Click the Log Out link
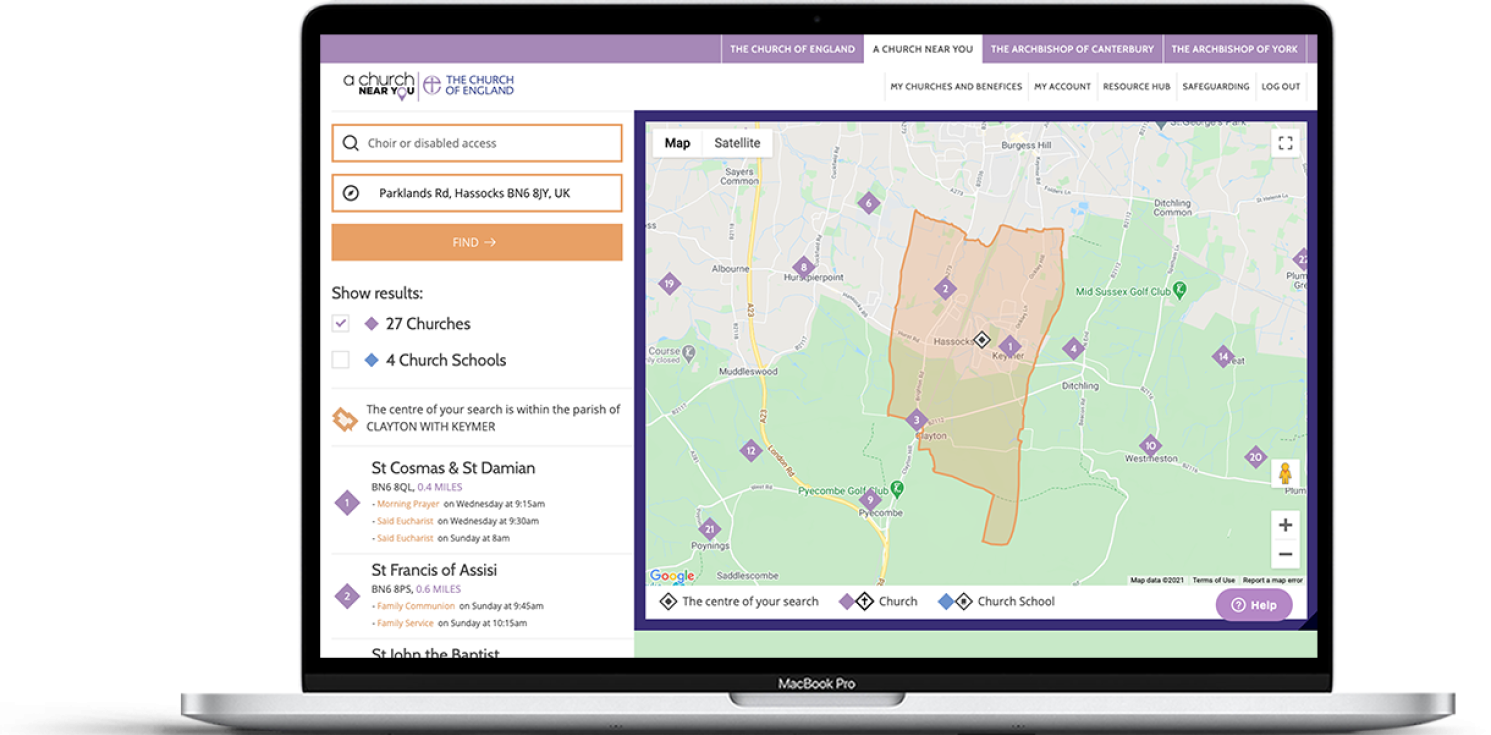This screenshot has width=1491, height=735. click(1281, 87)
